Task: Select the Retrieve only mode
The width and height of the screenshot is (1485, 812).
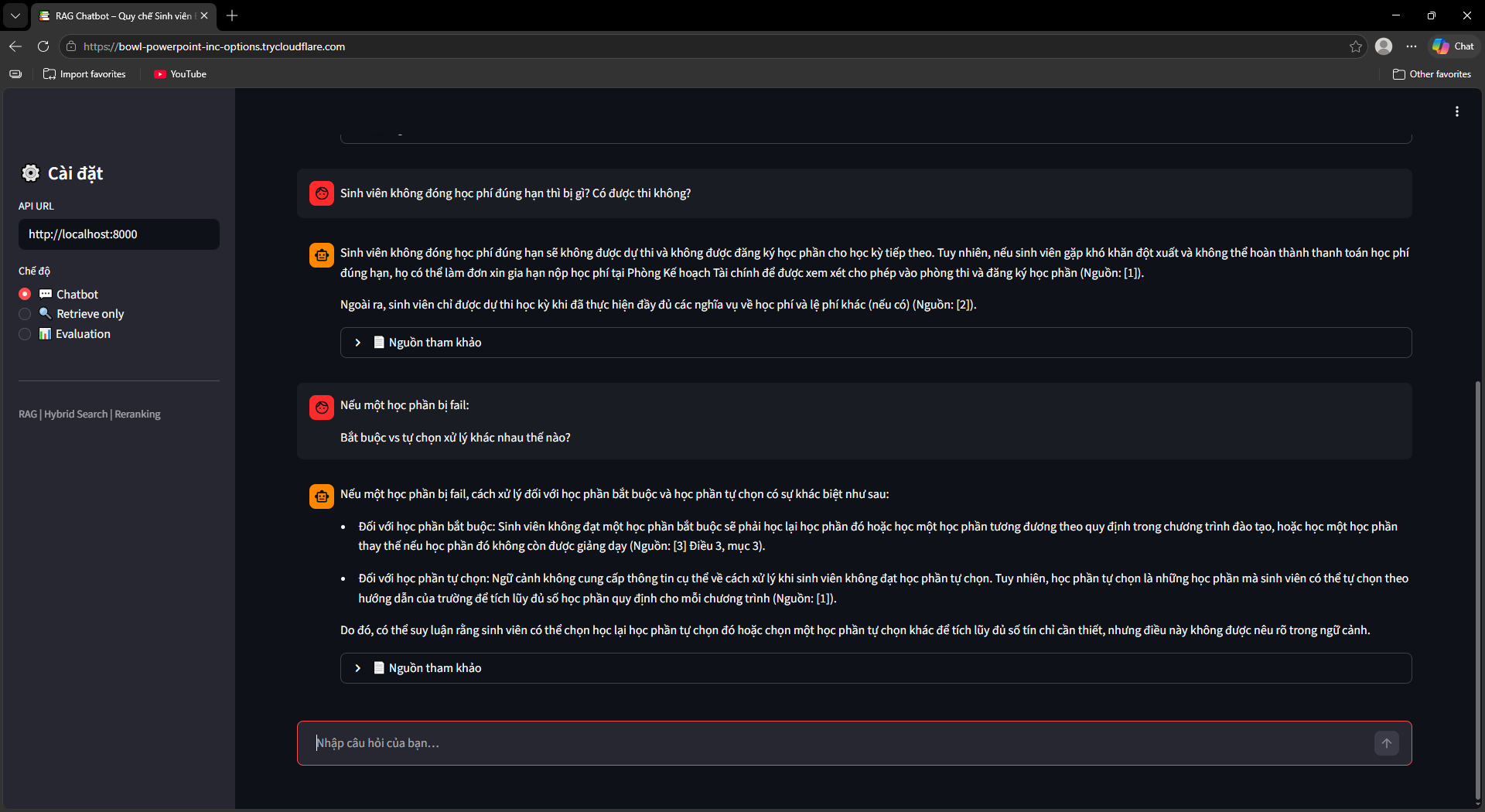Action: tap(25, 314)
